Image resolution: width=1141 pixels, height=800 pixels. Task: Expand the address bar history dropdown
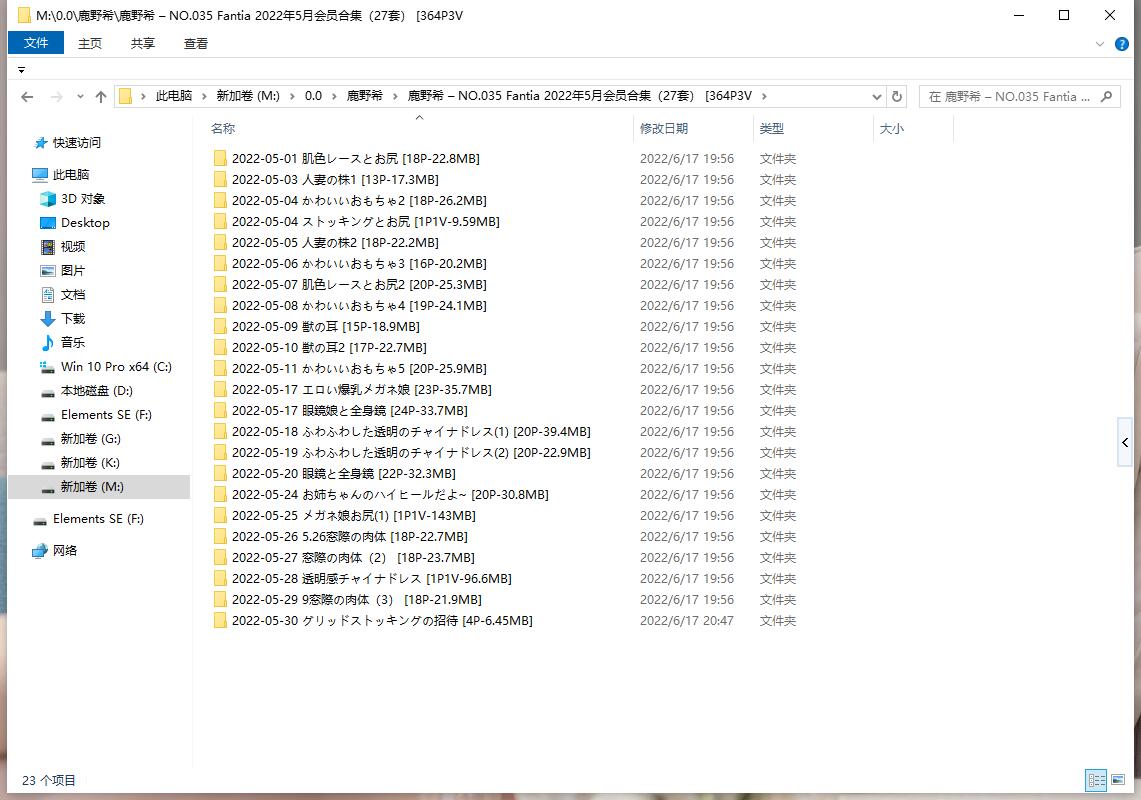pos(876,97)
